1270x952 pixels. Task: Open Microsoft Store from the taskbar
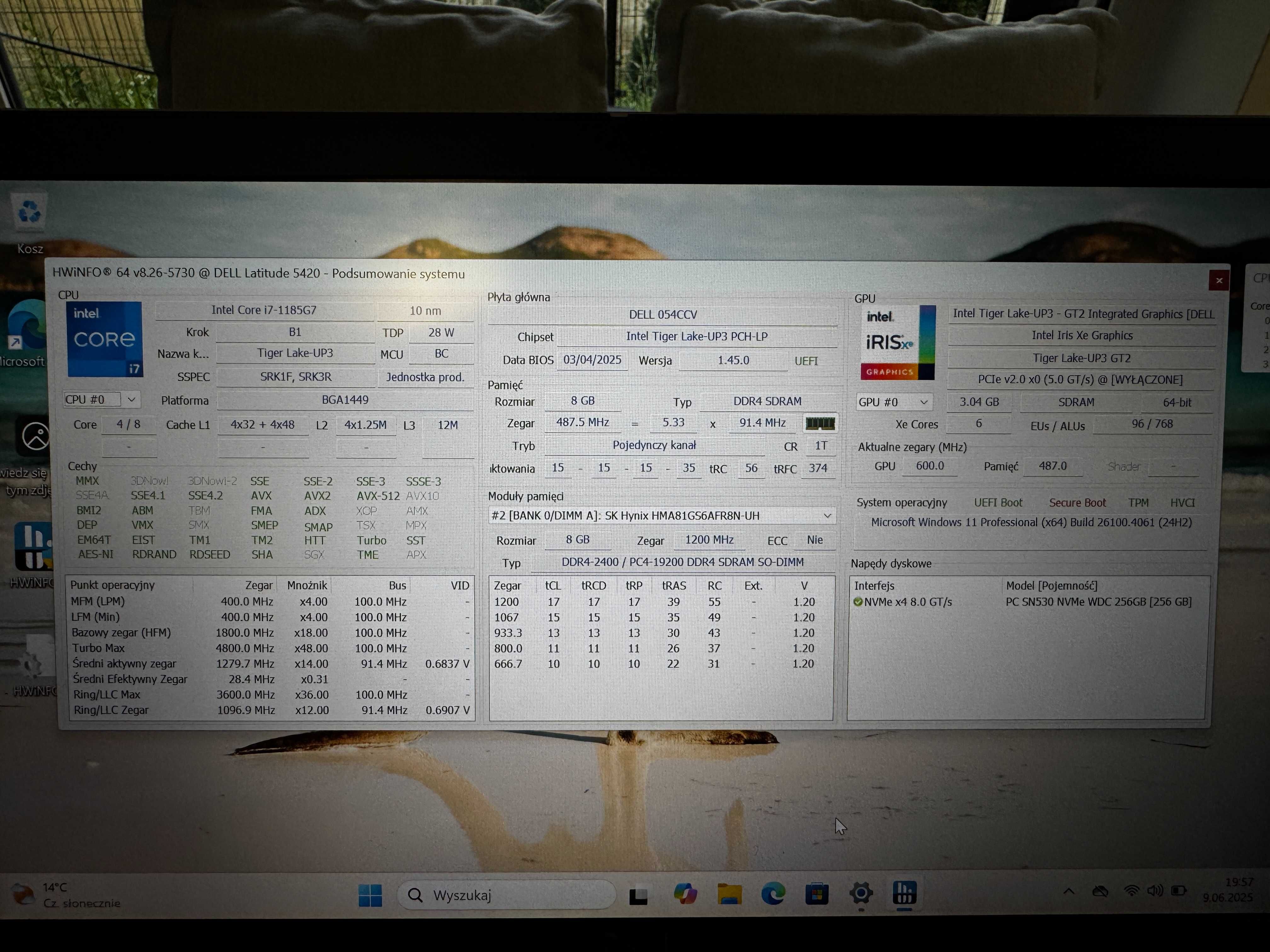[x=816, y=894]
